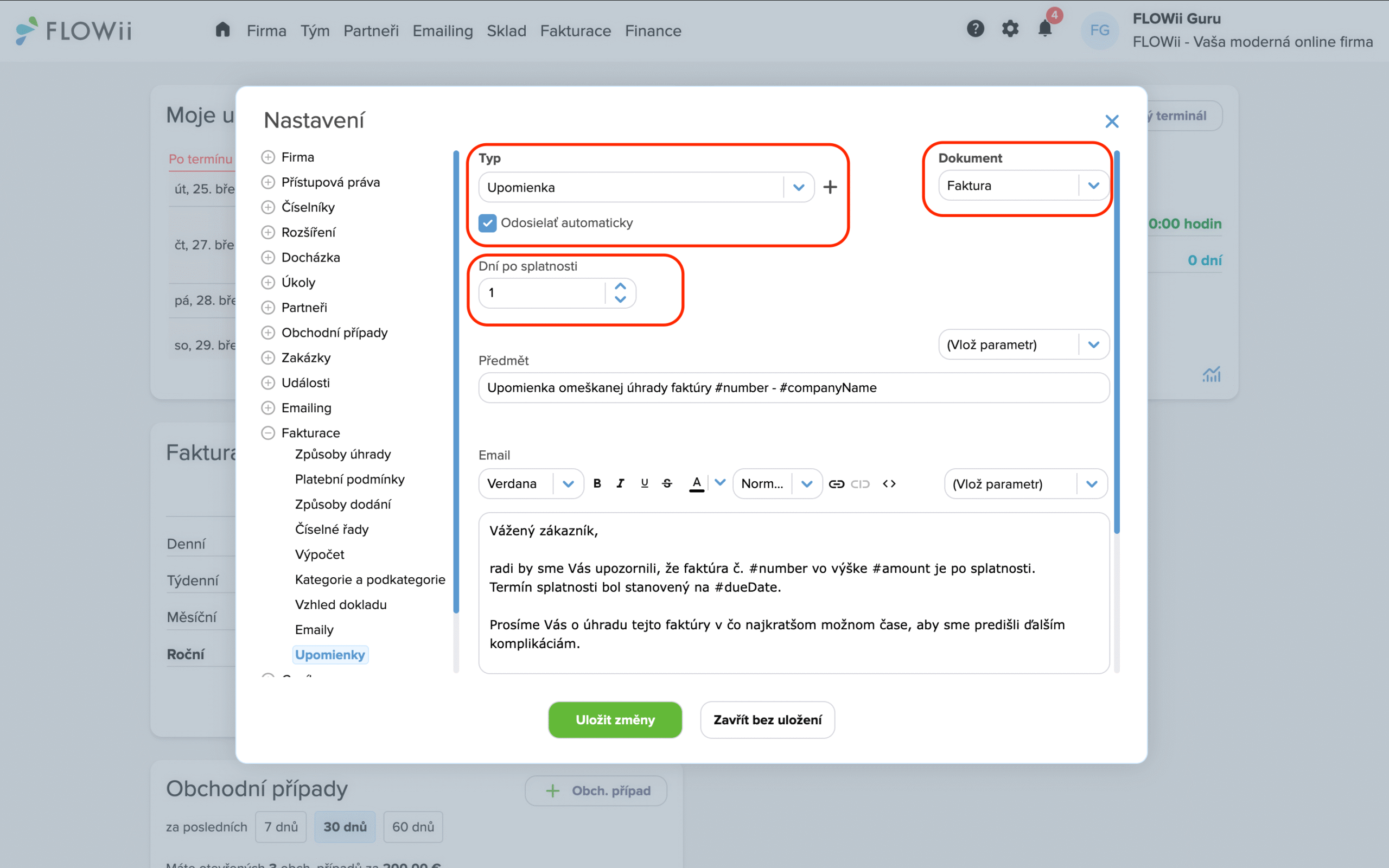This screenshot has width=1389, height=868.
Task: Open the Dokument Faktura dropdown
Action: pos(1093,186)
